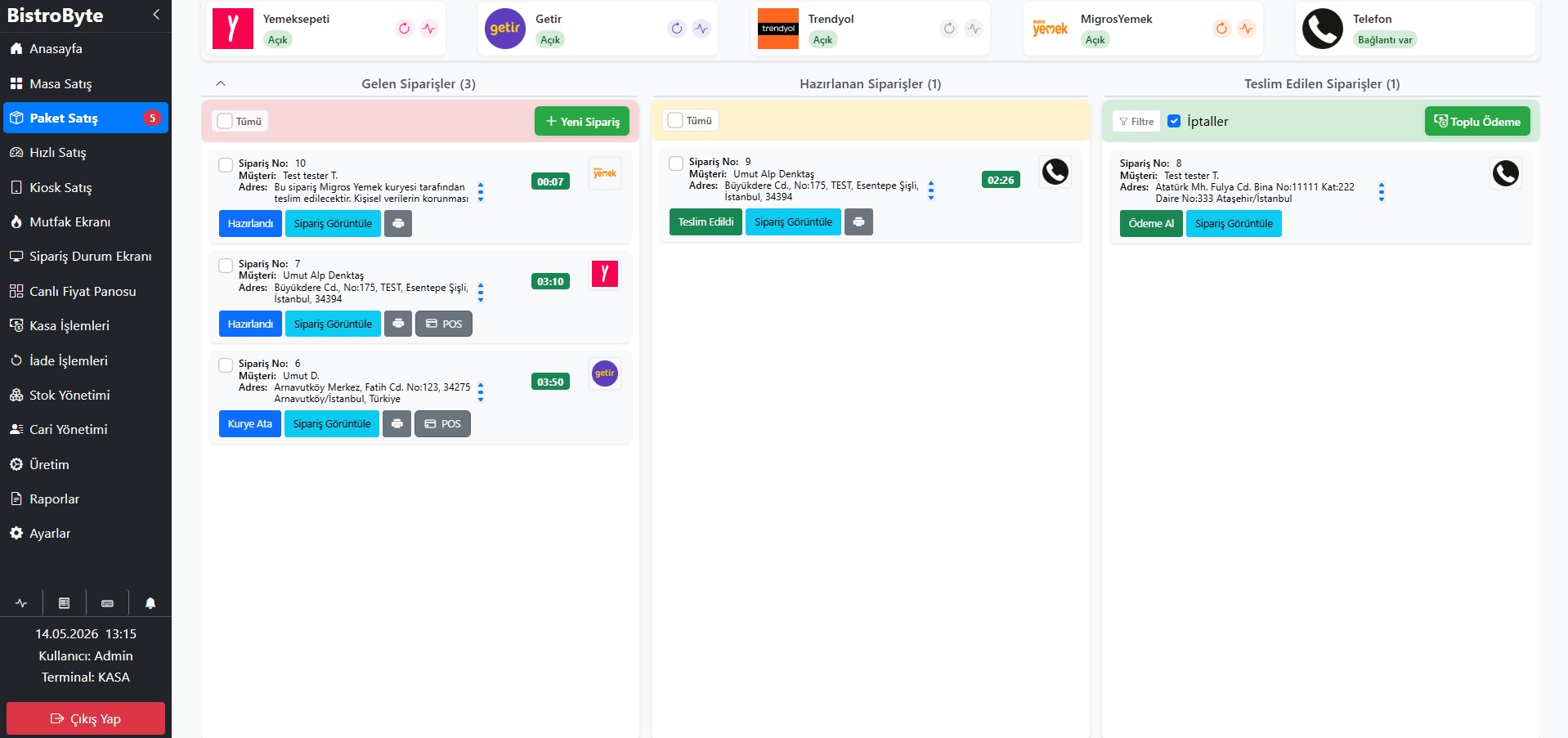
Task: Print order number 7
Action: pos(398,324)
